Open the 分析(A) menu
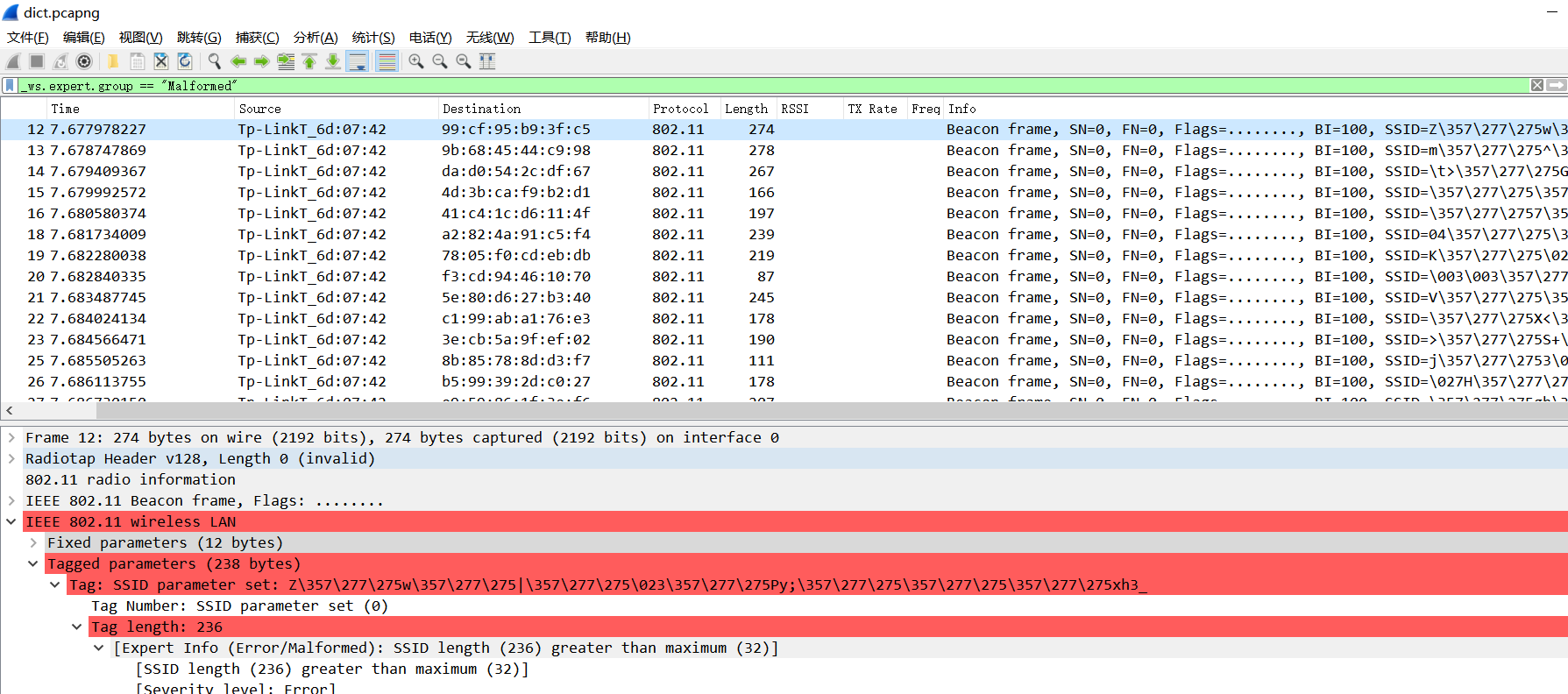The image size is (1568, 694). [x=316, y=37]
